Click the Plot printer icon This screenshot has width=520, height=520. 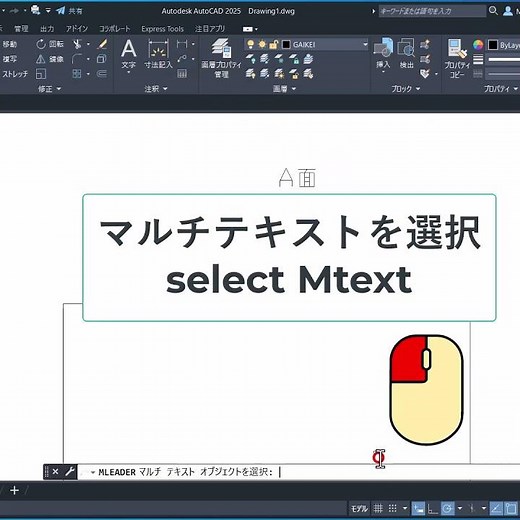click(35, 10)
